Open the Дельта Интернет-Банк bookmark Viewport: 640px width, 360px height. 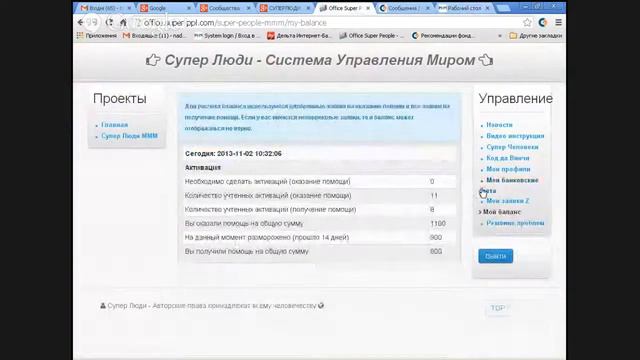click(x=299, y=36)
